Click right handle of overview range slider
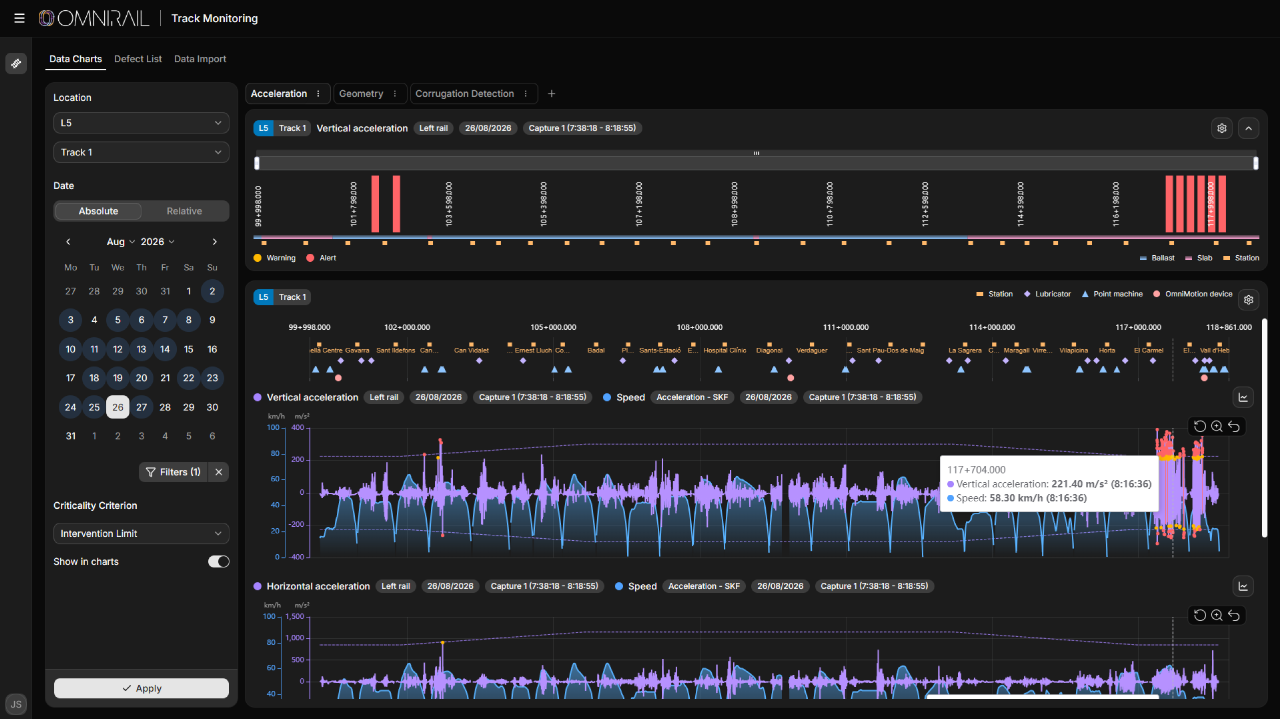 click(x=1256, y=163)
